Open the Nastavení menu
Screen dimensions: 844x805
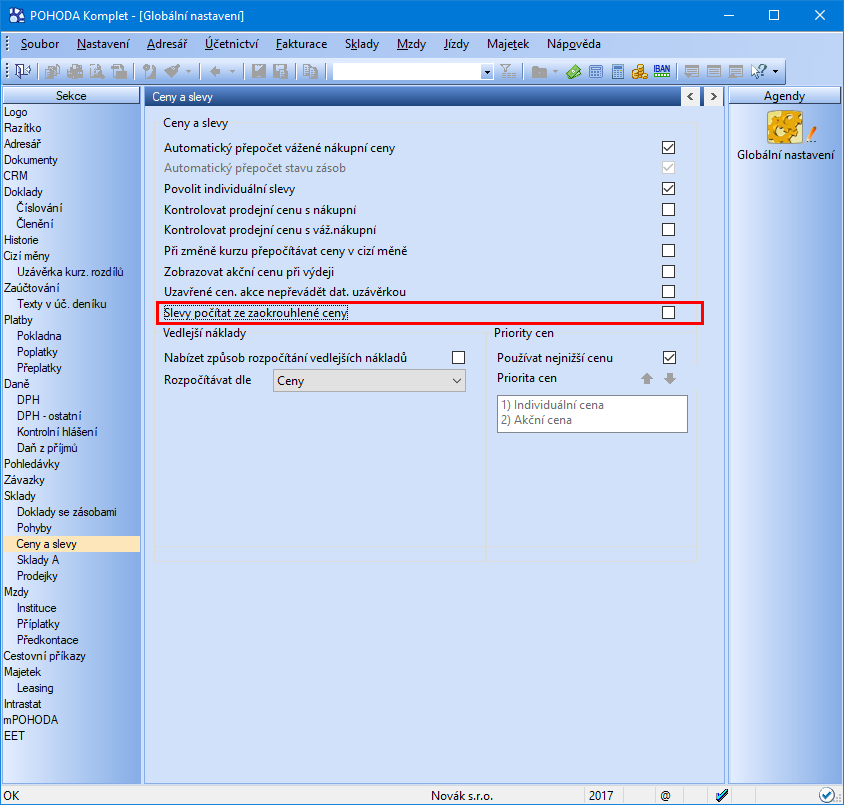pos(103,44)
